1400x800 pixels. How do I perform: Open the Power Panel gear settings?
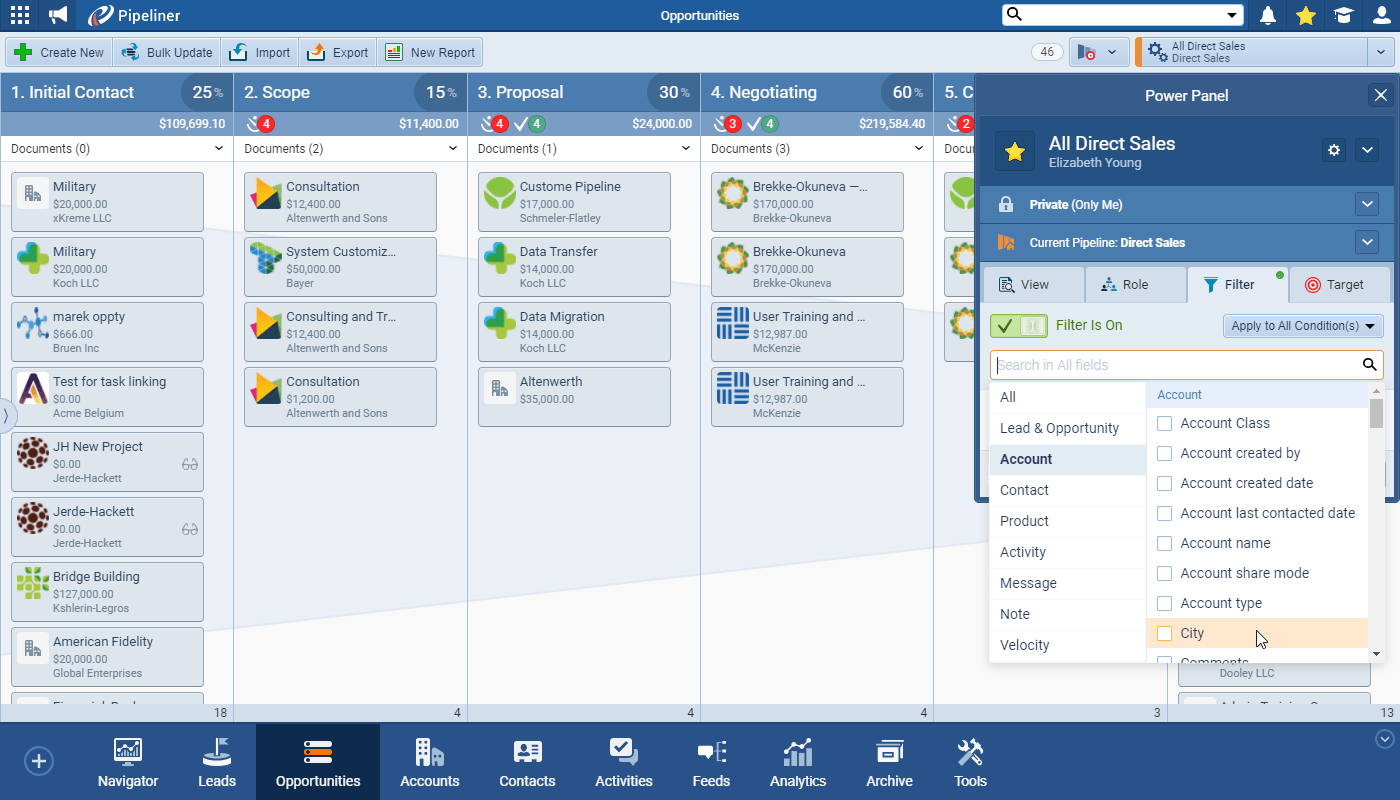[1333, 150]
